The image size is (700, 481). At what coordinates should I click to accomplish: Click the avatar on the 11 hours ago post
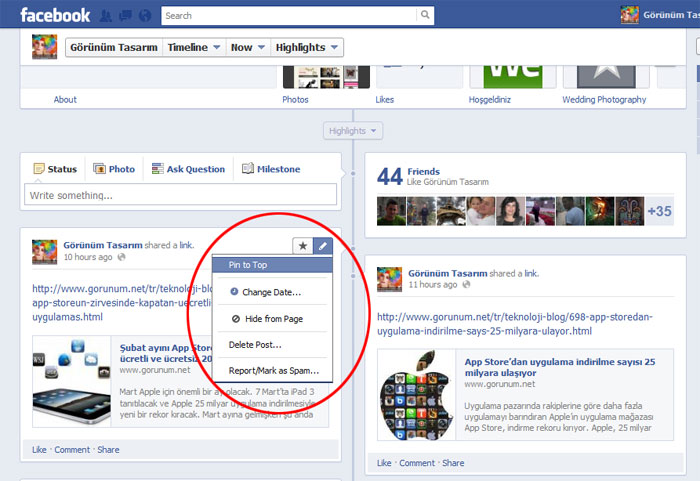[x=389, y=280]
